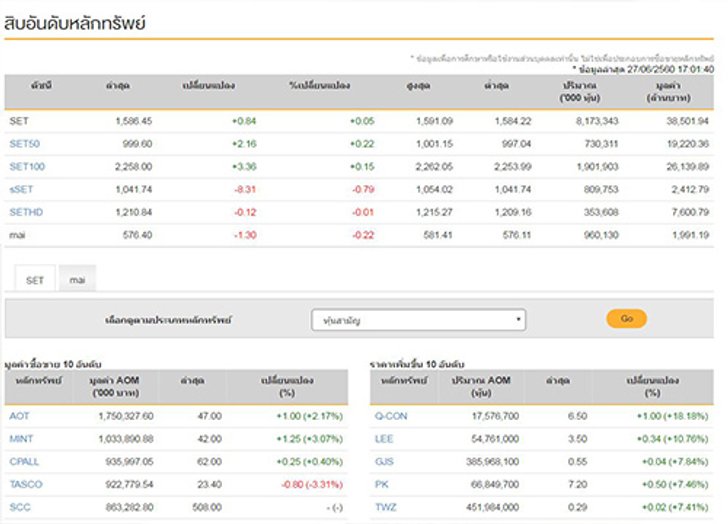Click the orange Go button

[626, 318]
